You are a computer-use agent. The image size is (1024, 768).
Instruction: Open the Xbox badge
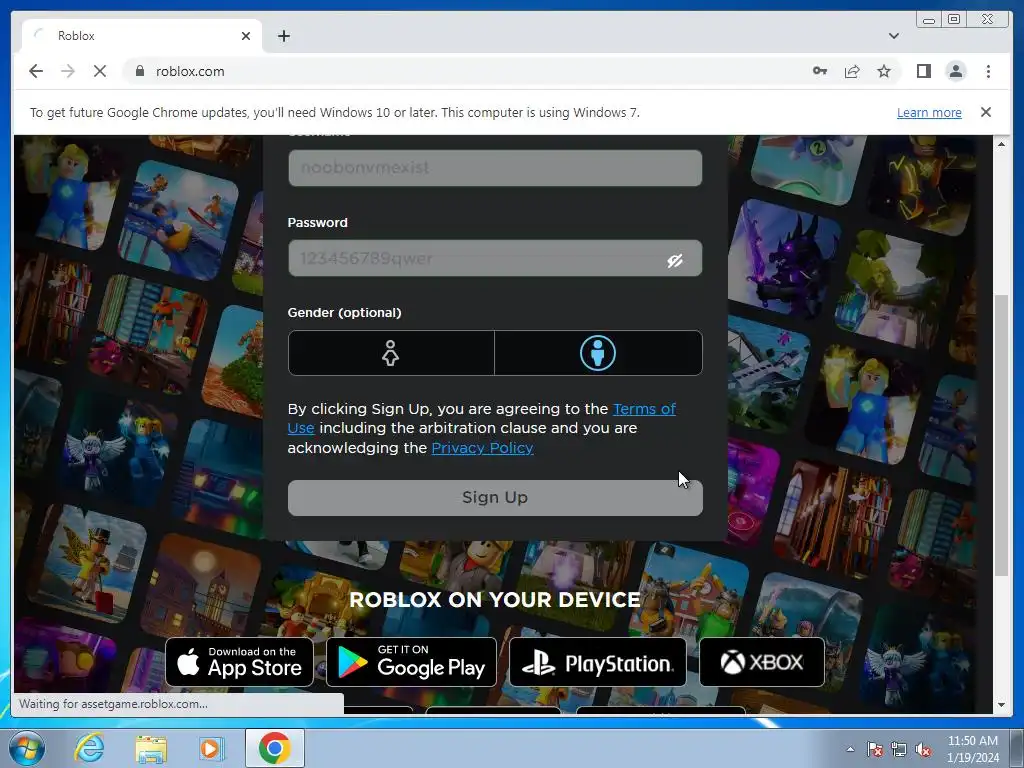pyautogui.click(x=761, y=662)
